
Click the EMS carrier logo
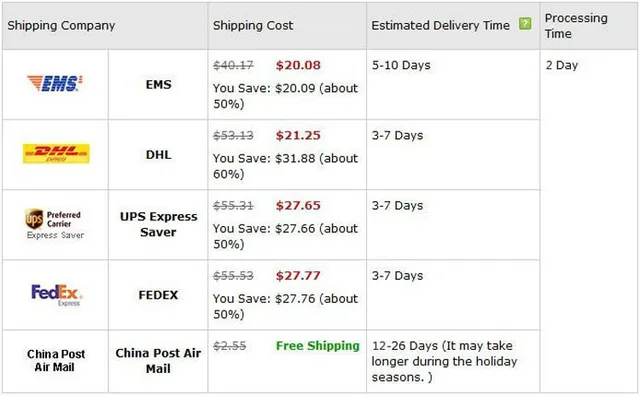tap(55, 83)
